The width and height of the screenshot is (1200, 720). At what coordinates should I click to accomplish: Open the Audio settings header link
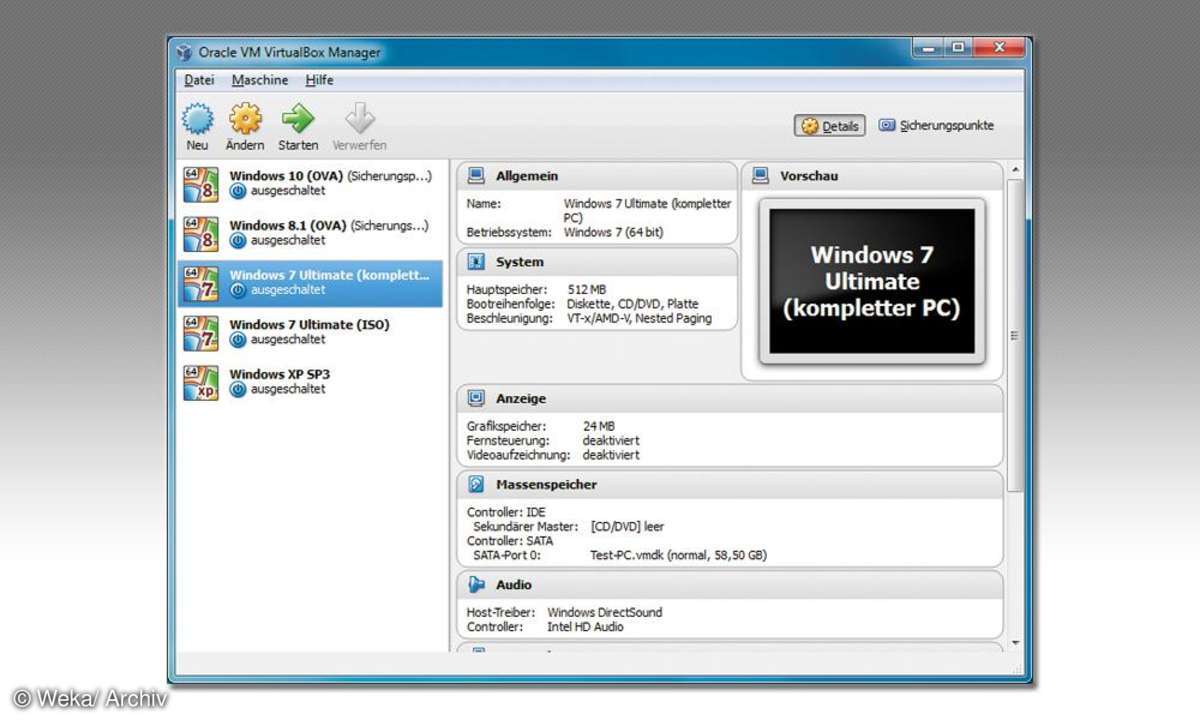514,584
